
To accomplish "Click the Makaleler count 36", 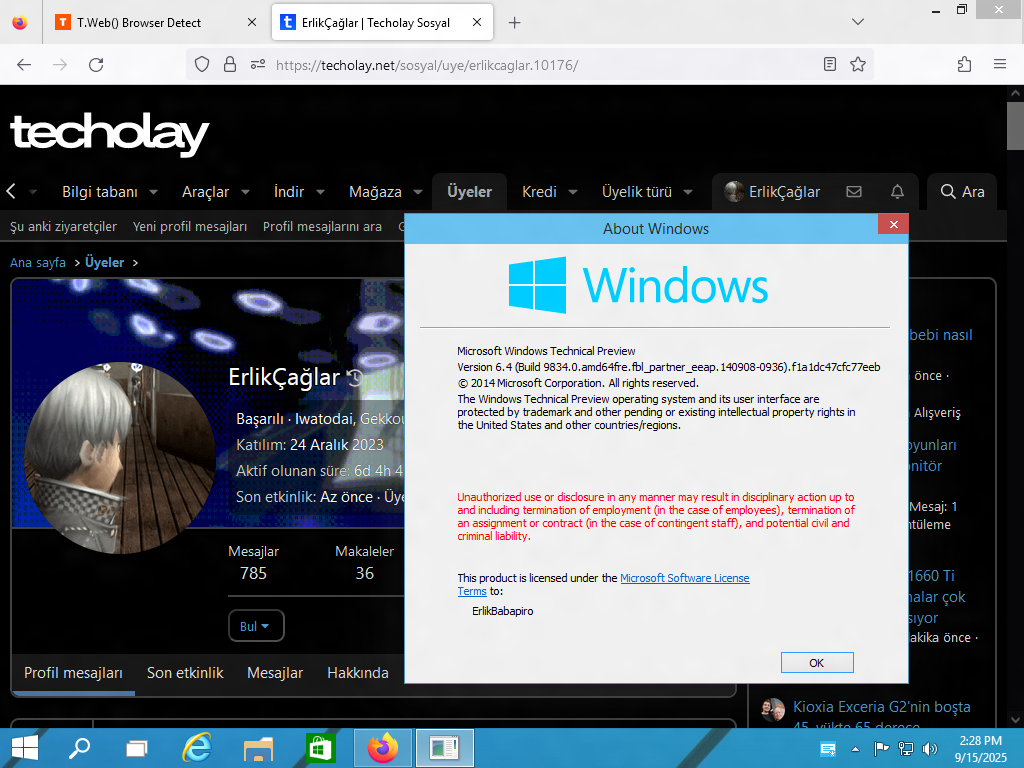I will point(364,573).
